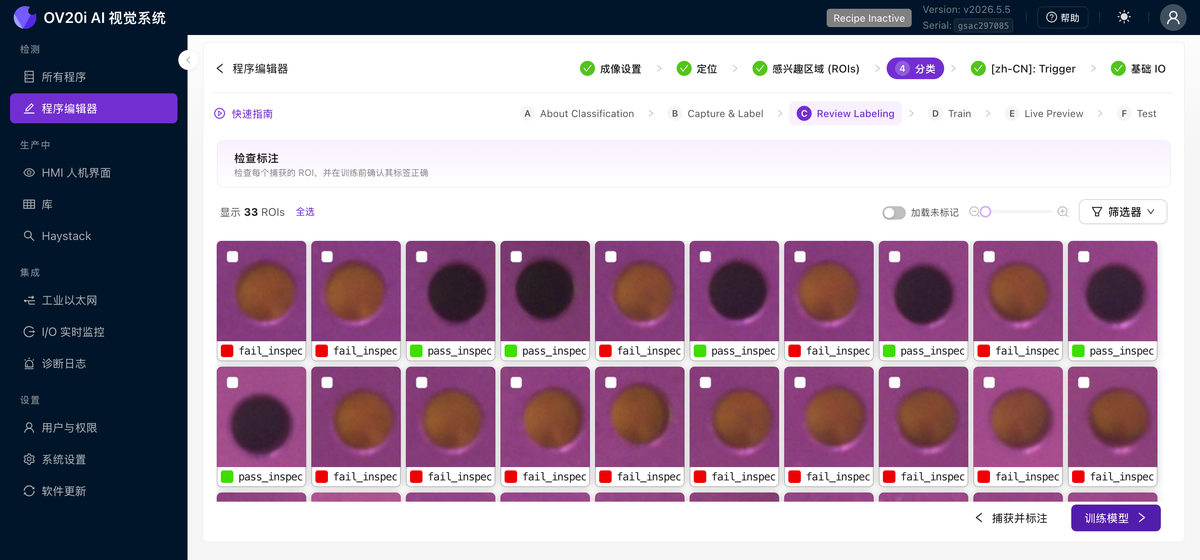Open I/O 实时监控 page
1200x560 pixels.
pyautogui.click(x=94, y=333)
